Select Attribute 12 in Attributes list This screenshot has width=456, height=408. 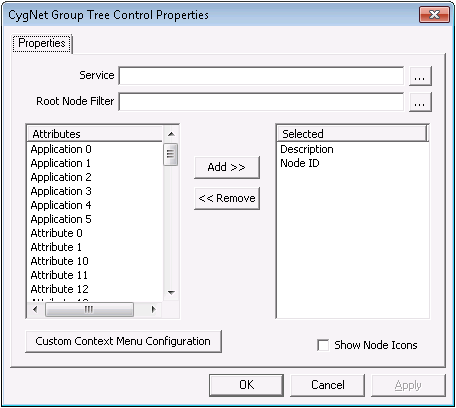60,289
